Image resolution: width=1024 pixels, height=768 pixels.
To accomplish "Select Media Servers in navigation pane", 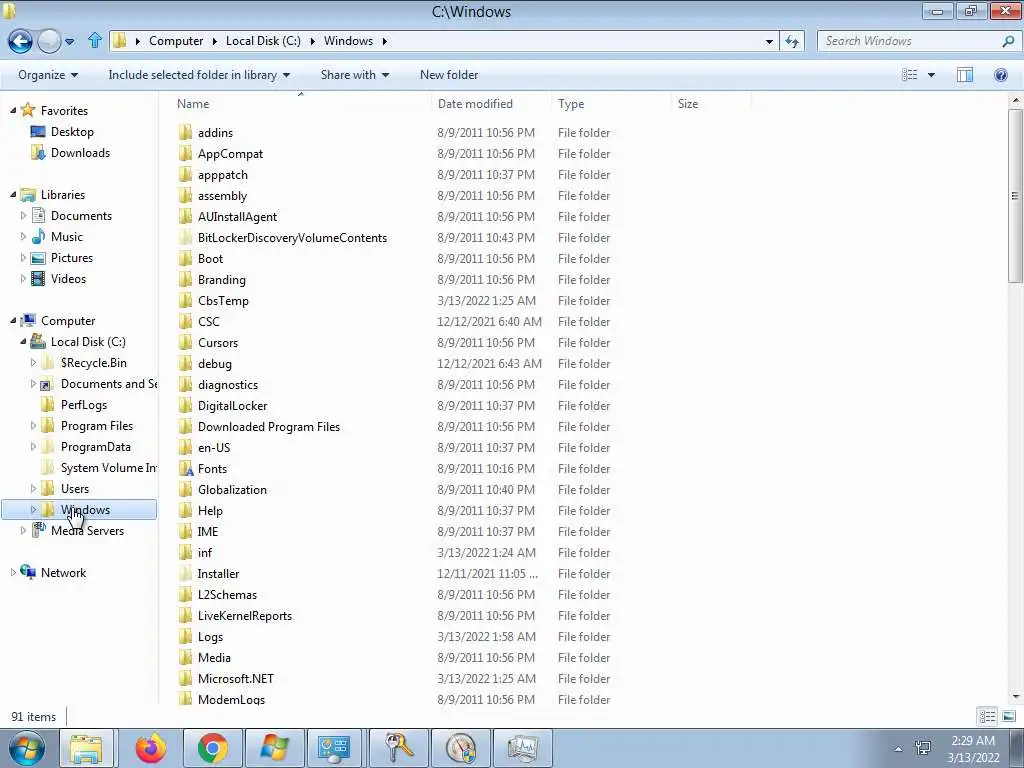I will pyautogui.click(x=87, y=531).
